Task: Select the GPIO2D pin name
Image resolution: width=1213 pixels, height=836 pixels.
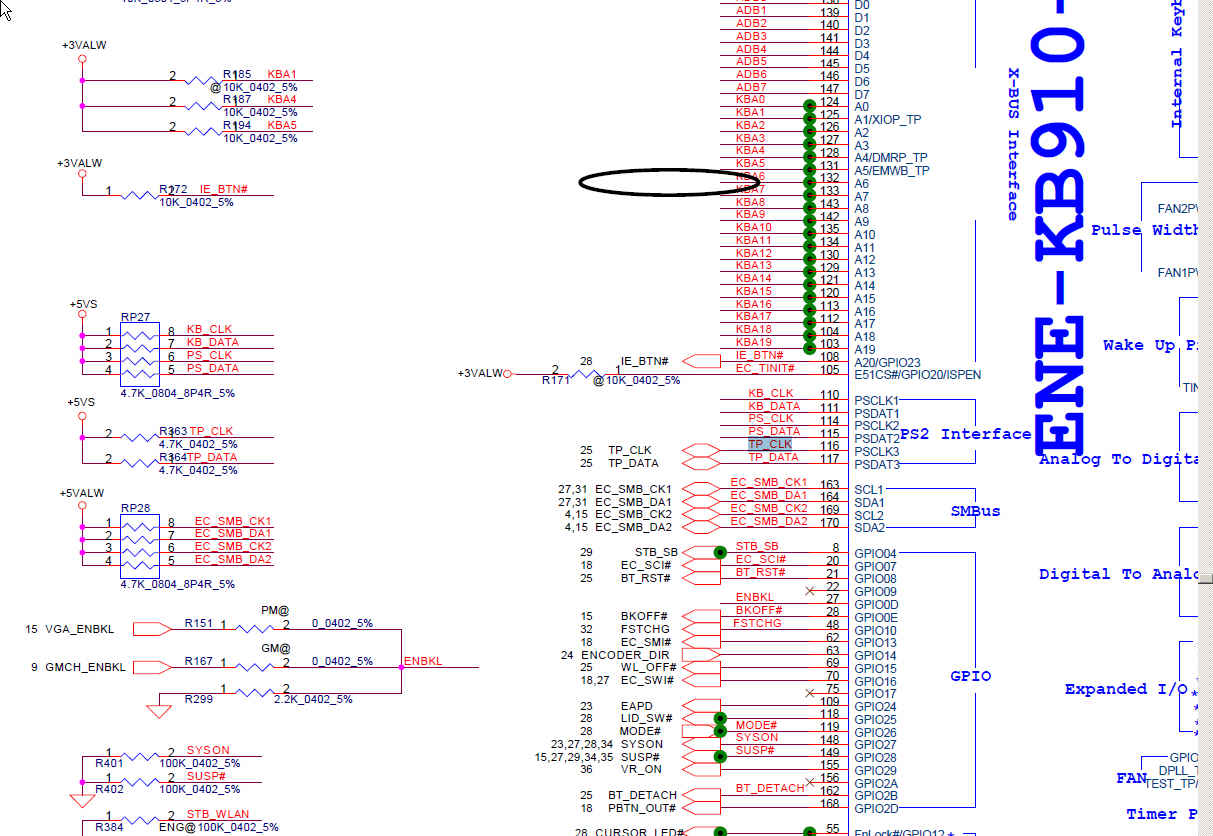Action: point(876,808)
